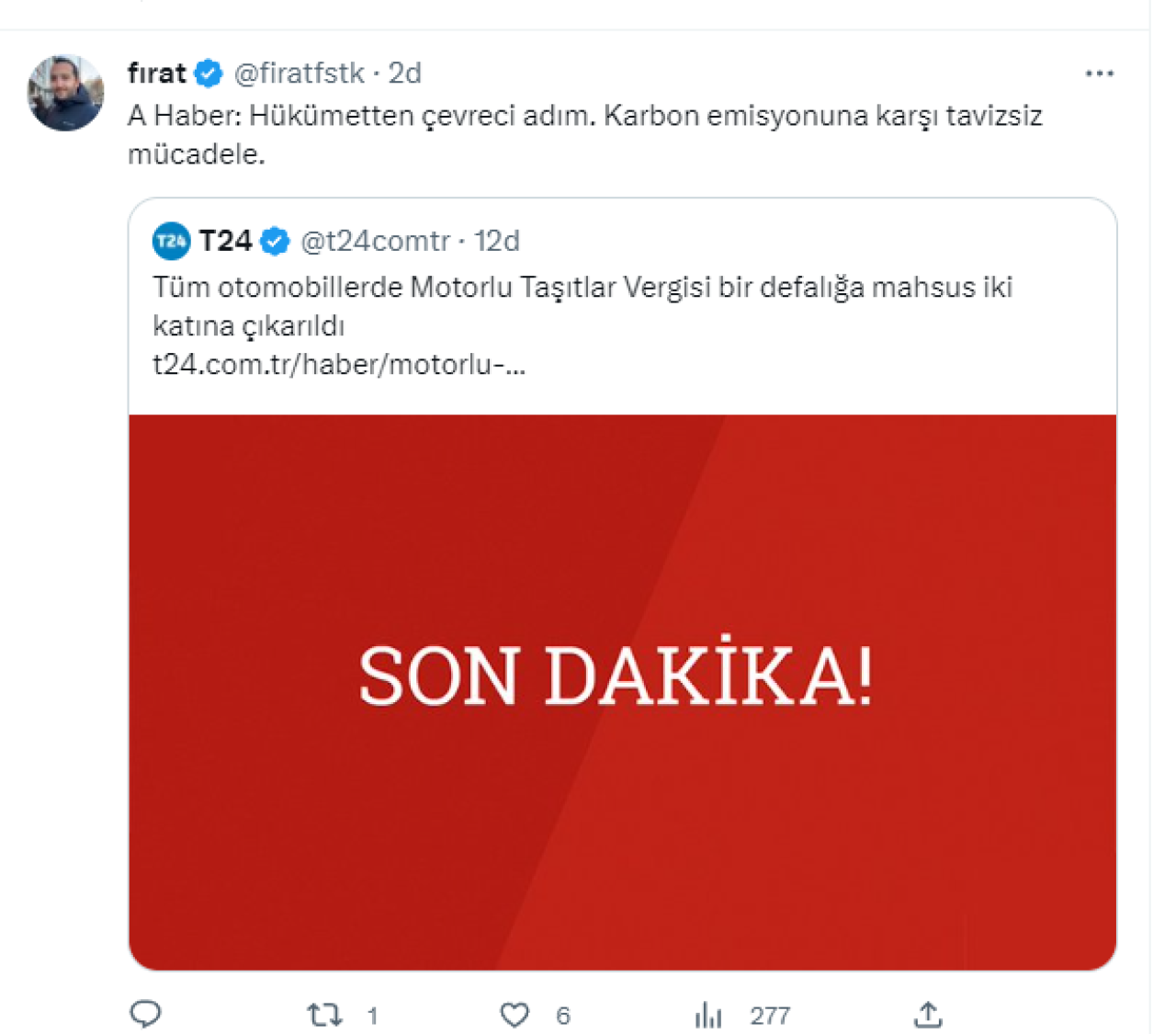Expand the truncated t24.com.tr article link
The image size is (1176, 1034).
tap(338, 362)
